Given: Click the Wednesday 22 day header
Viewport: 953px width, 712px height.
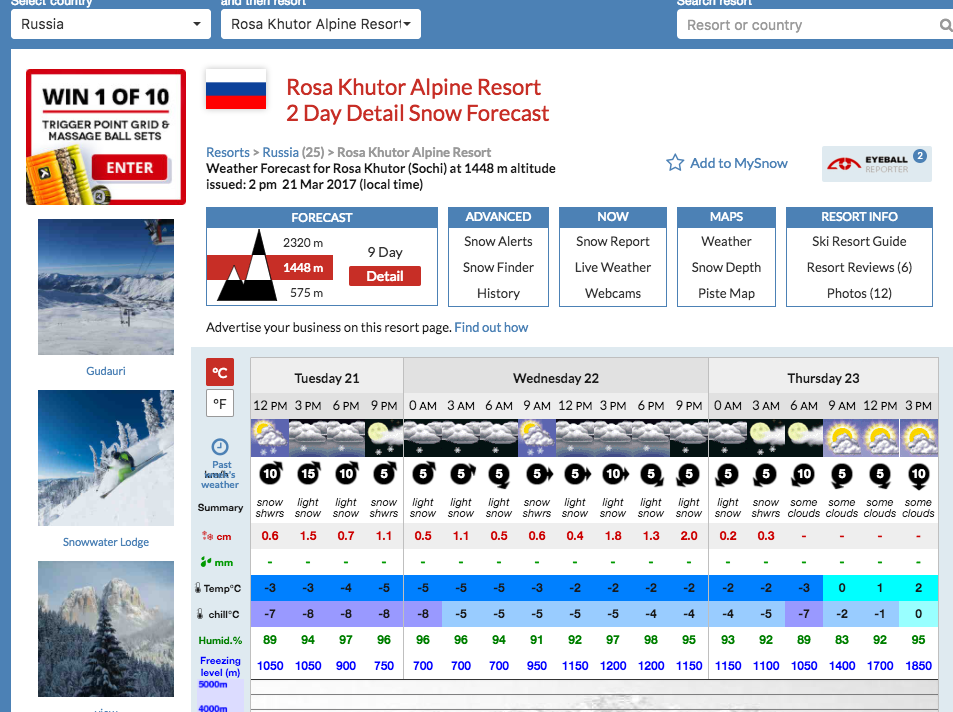Looking at the screenshot, I should point(556,378).
